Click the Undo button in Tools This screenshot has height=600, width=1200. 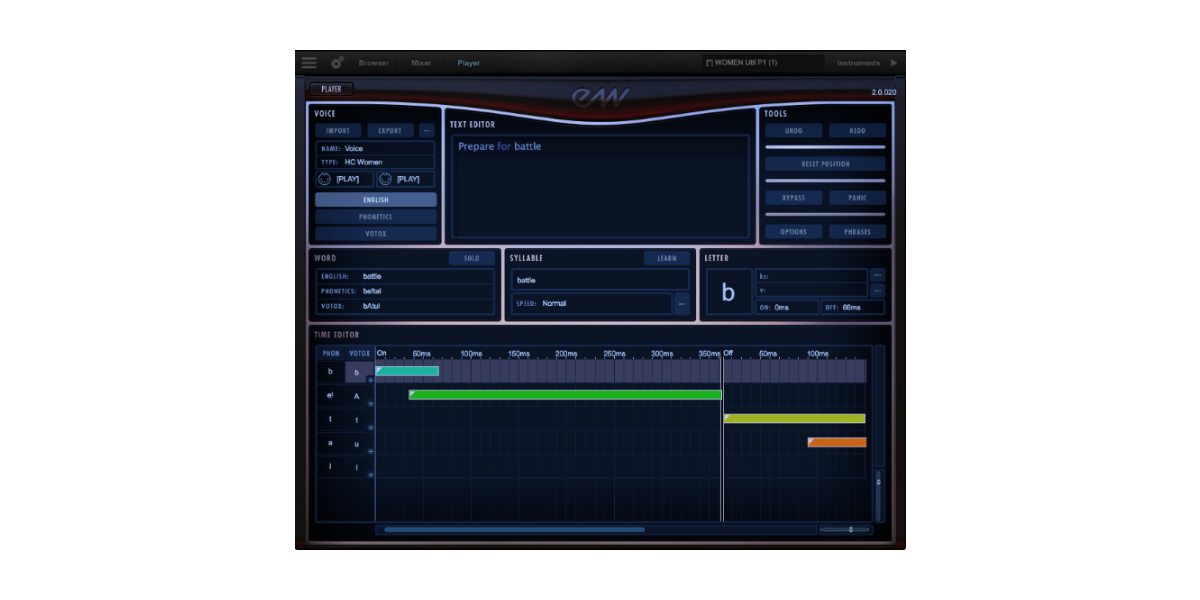[794, 131]
